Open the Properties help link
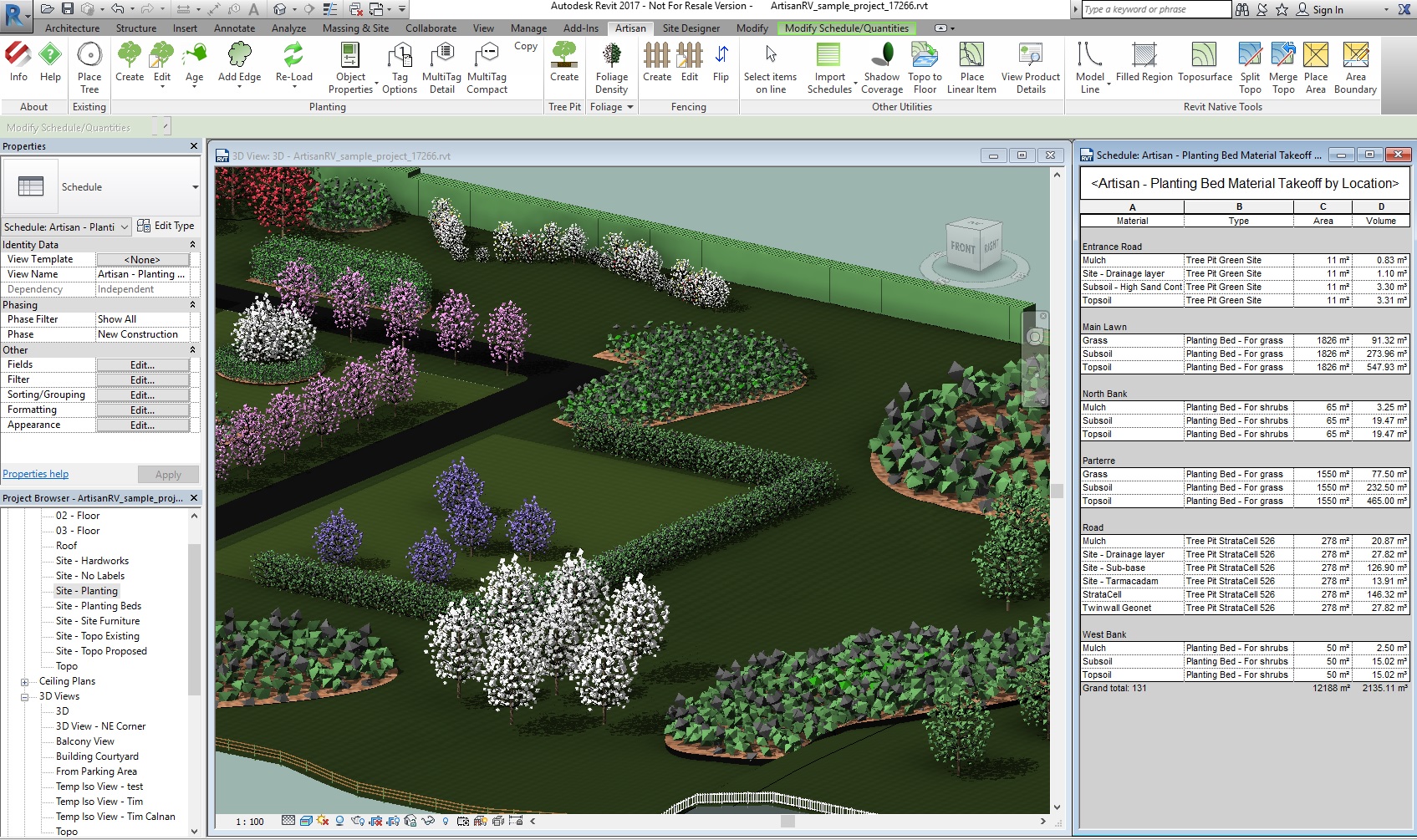The width and height of the screenshot is (1417, 840). pos(36,474)
